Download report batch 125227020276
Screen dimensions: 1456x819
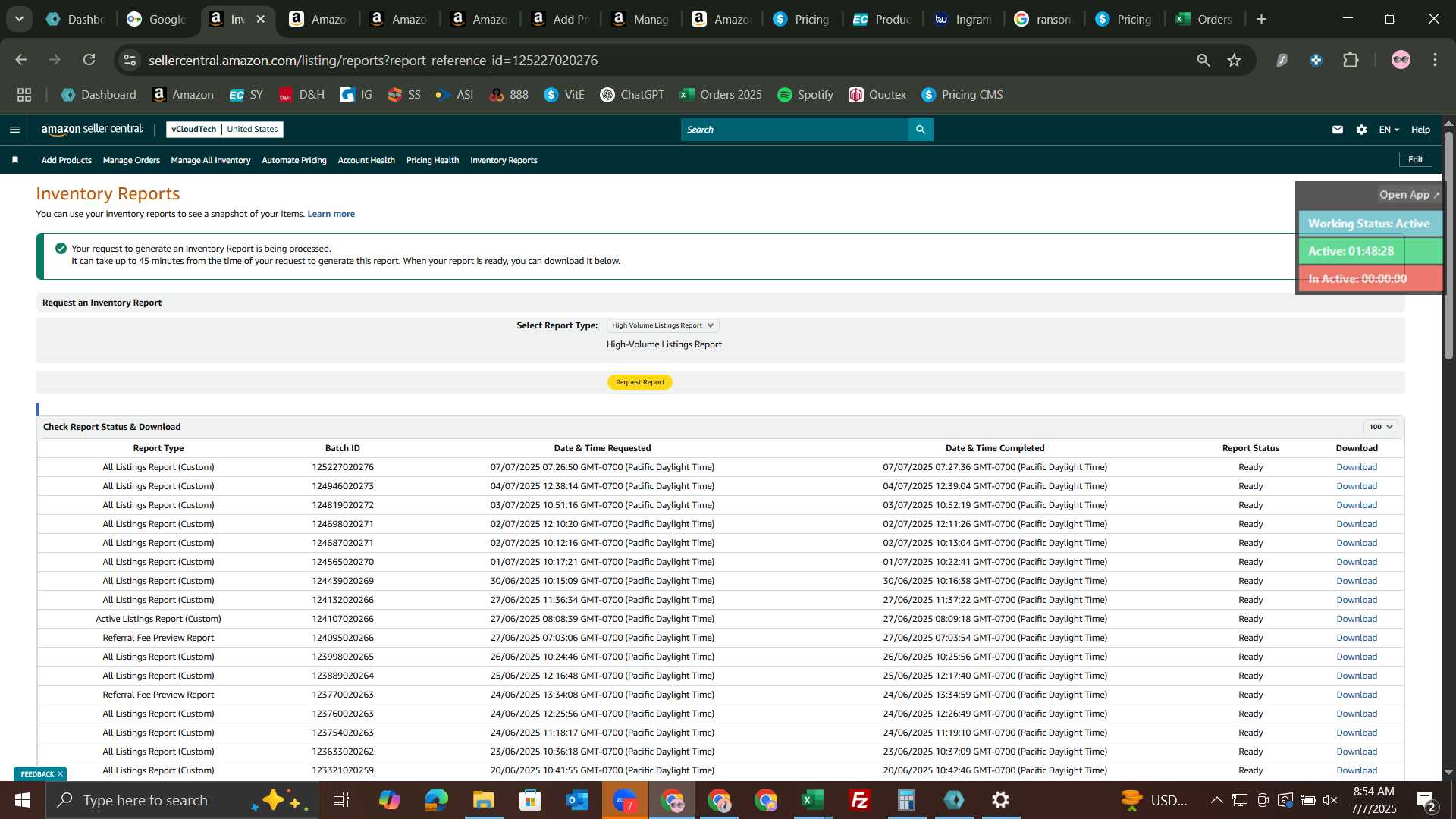tap(1357, 467)
